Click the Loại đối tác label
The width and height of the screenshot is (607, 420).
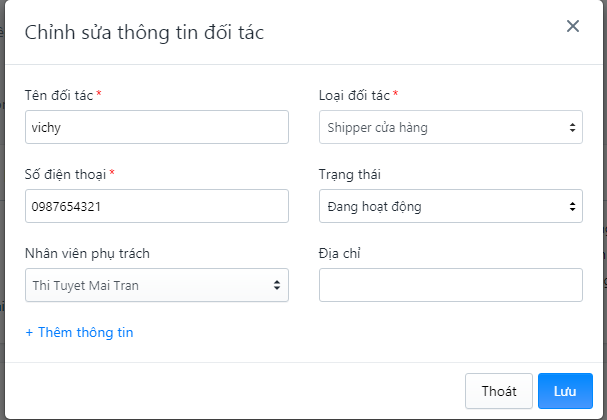click(354, 95)
